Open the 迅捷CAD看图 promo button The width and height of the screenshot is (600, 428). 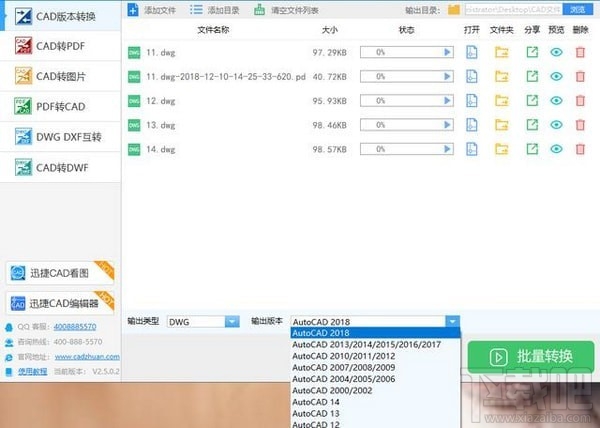[60, 273]
